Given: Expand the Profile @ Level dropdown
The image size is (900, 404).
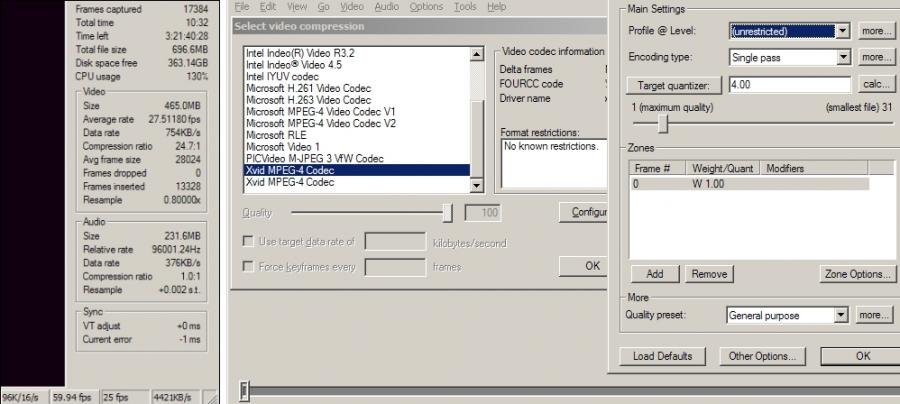Looking at the screenshot, I should click(842, 31).
